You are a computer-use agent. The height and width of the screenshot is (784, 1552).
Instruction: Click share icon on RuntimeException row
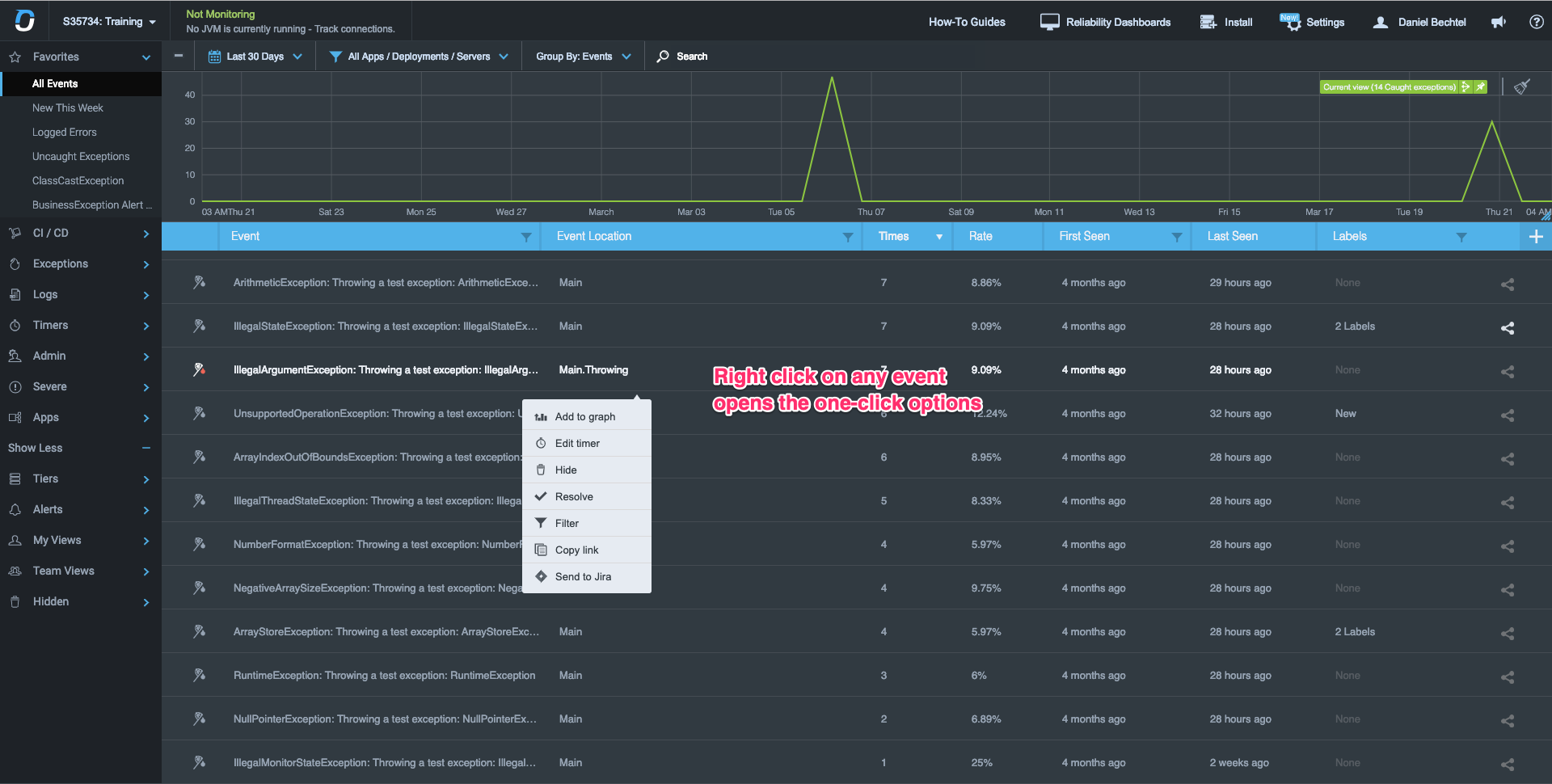(x=1508, y=677)
